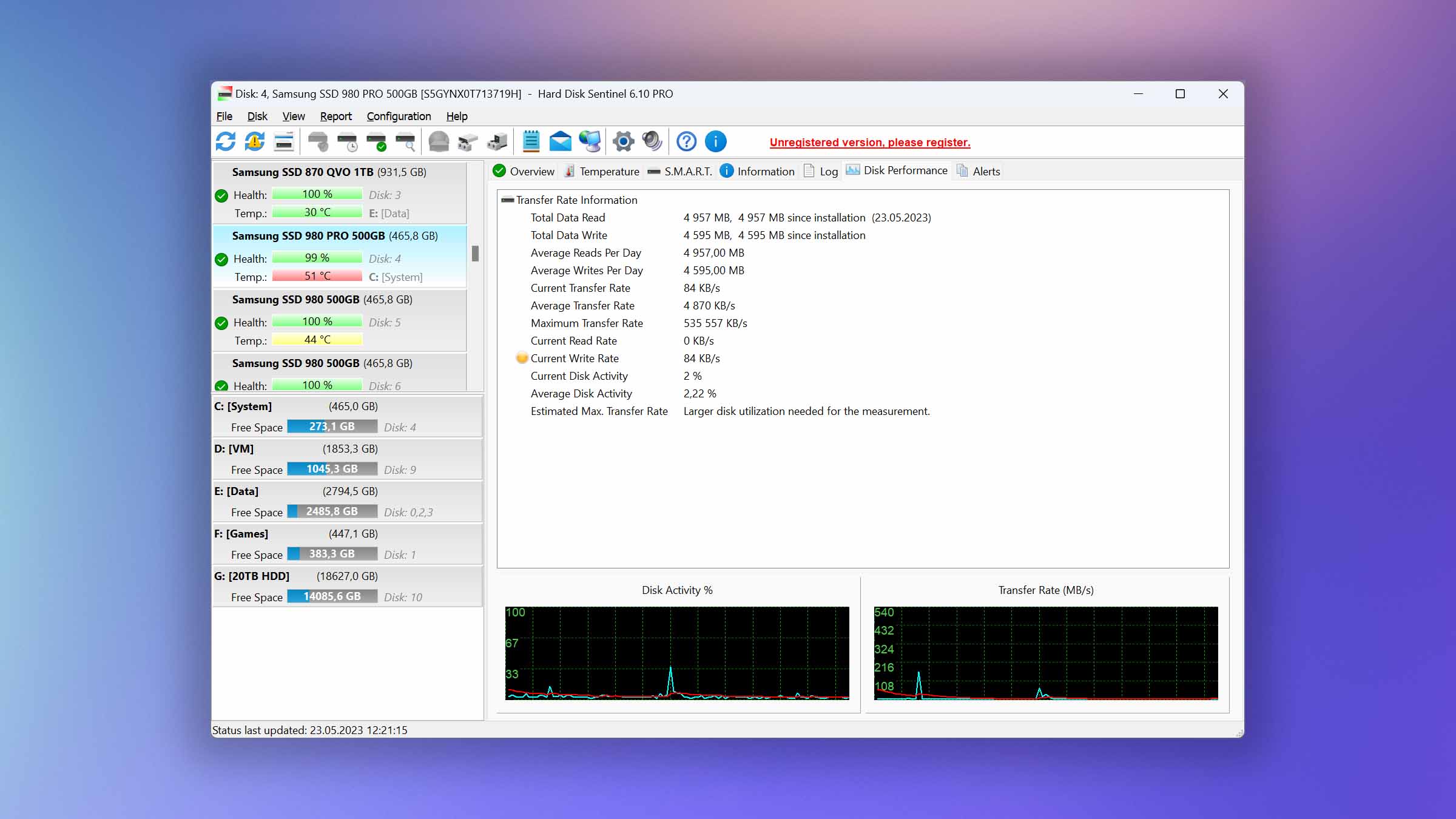Click the speaker sound icon
1456x819 pixels.
[x=652, y=142]
